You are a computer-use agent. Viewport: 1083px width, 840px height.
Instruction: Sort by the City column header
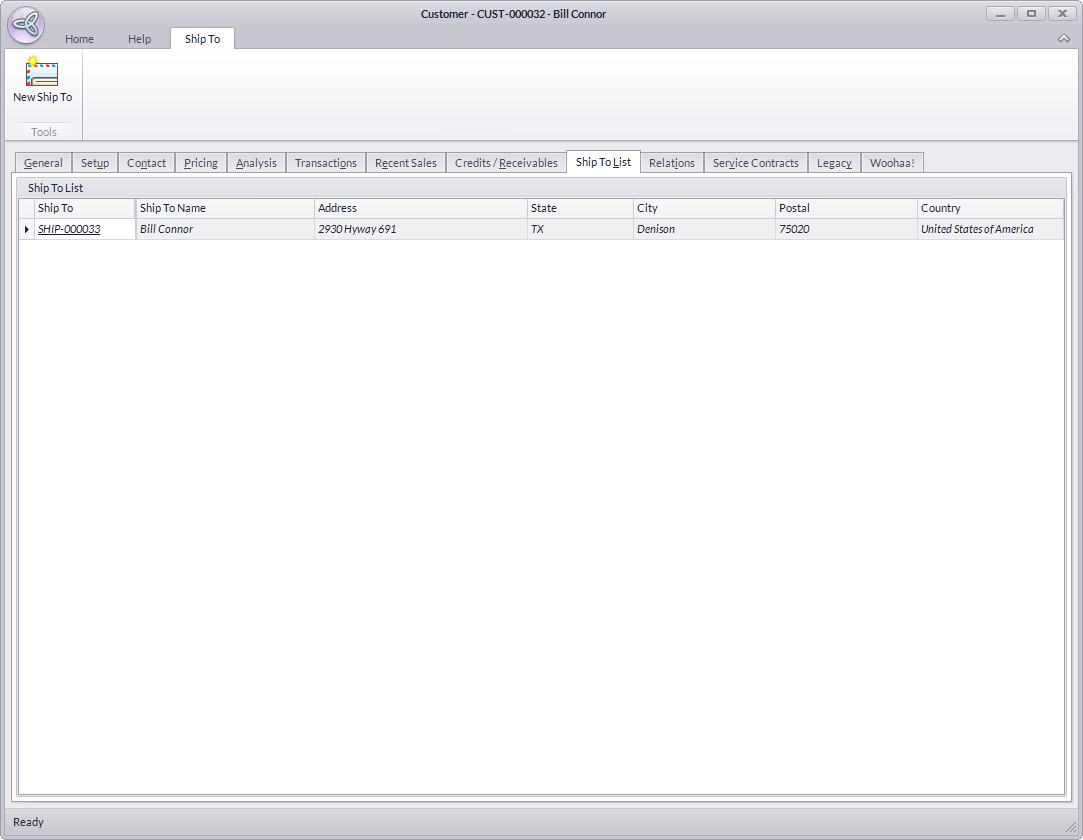[705, 208]
